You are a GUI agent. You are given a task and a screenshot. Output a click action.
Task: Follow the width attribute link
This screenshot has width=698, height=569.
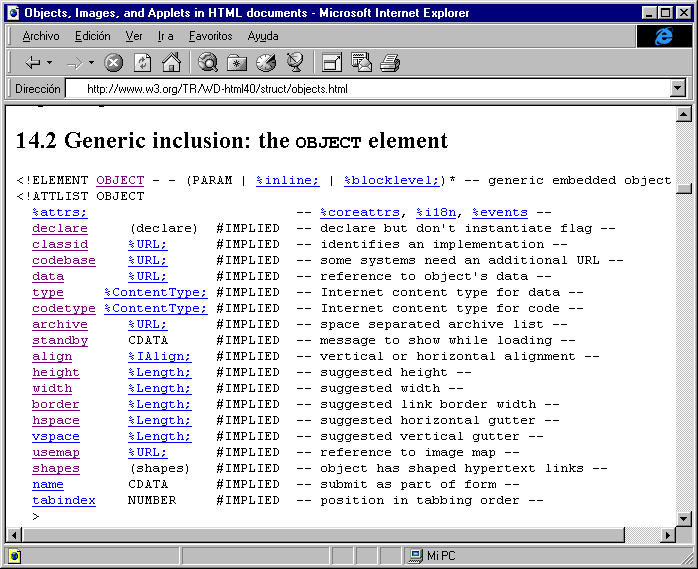pyautogui.click(x=52, y=389)
